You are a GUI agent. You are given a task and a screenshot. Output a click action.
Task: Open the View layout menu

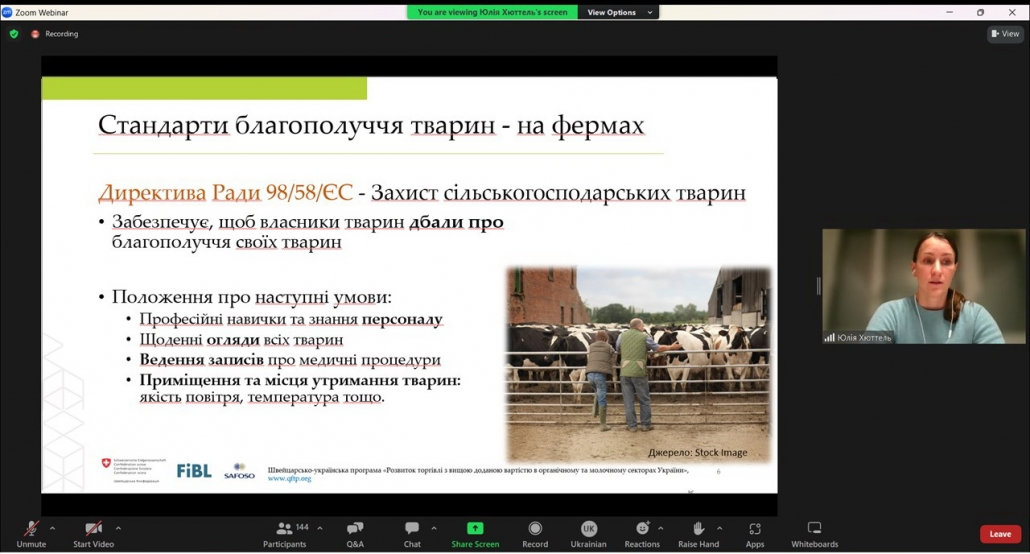pos(1005,34)
